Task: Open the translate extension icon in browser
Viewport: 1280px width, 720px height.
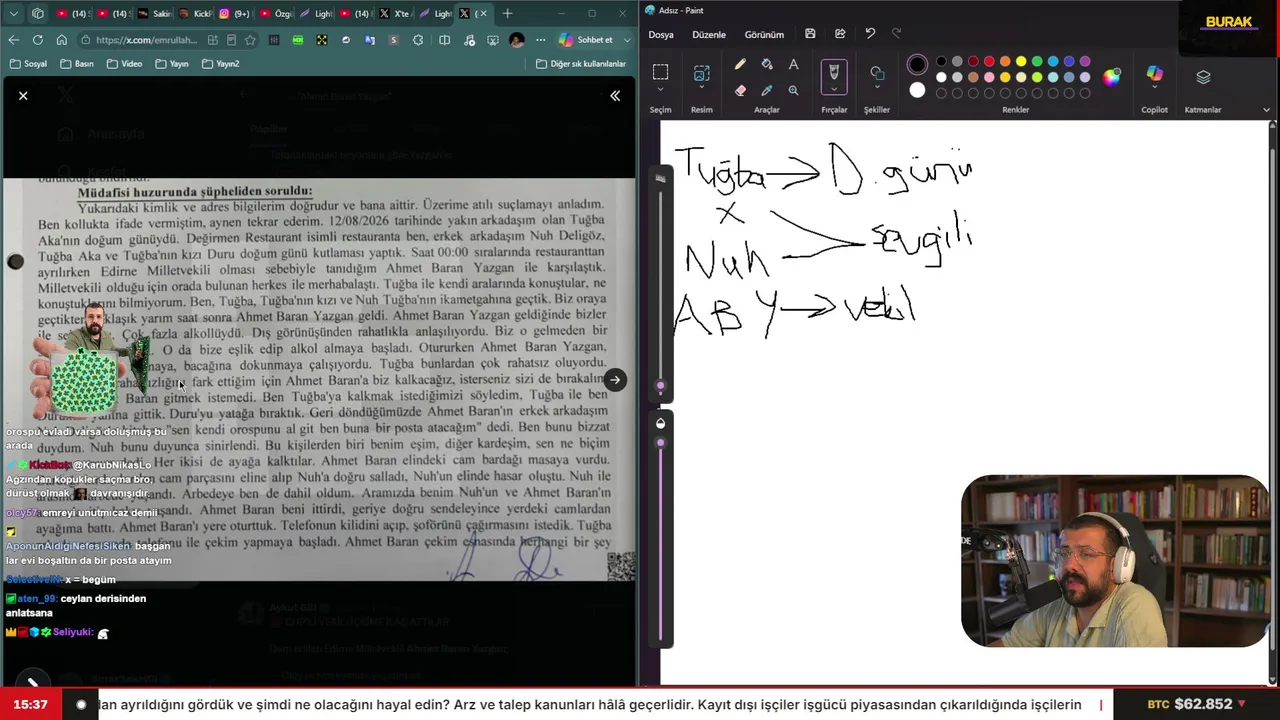Action: click(x=370, y=40)
